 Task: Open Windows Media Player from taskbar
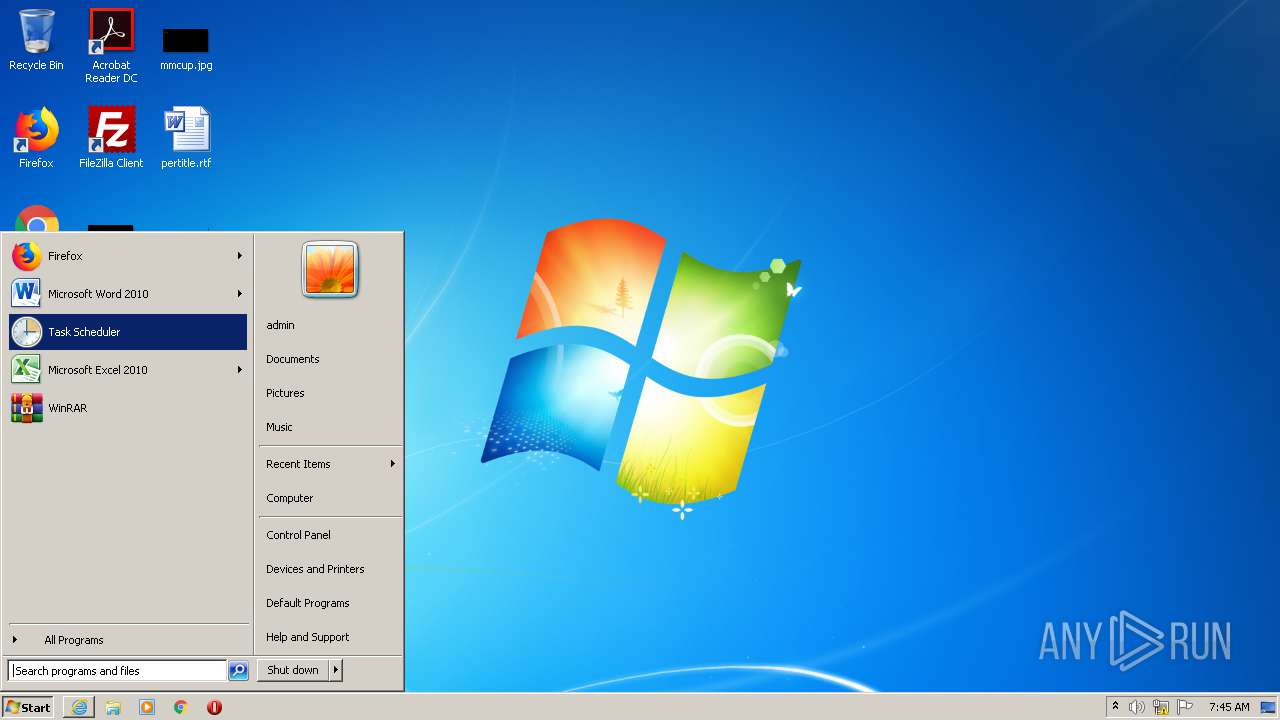147,707
